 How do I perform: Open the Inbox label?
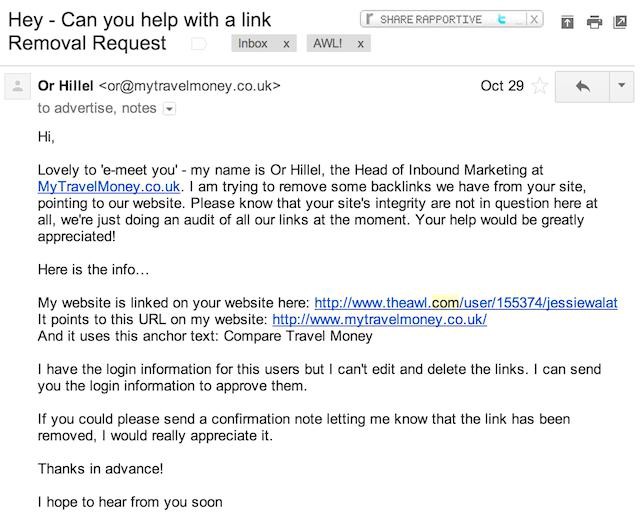(253, 43)
